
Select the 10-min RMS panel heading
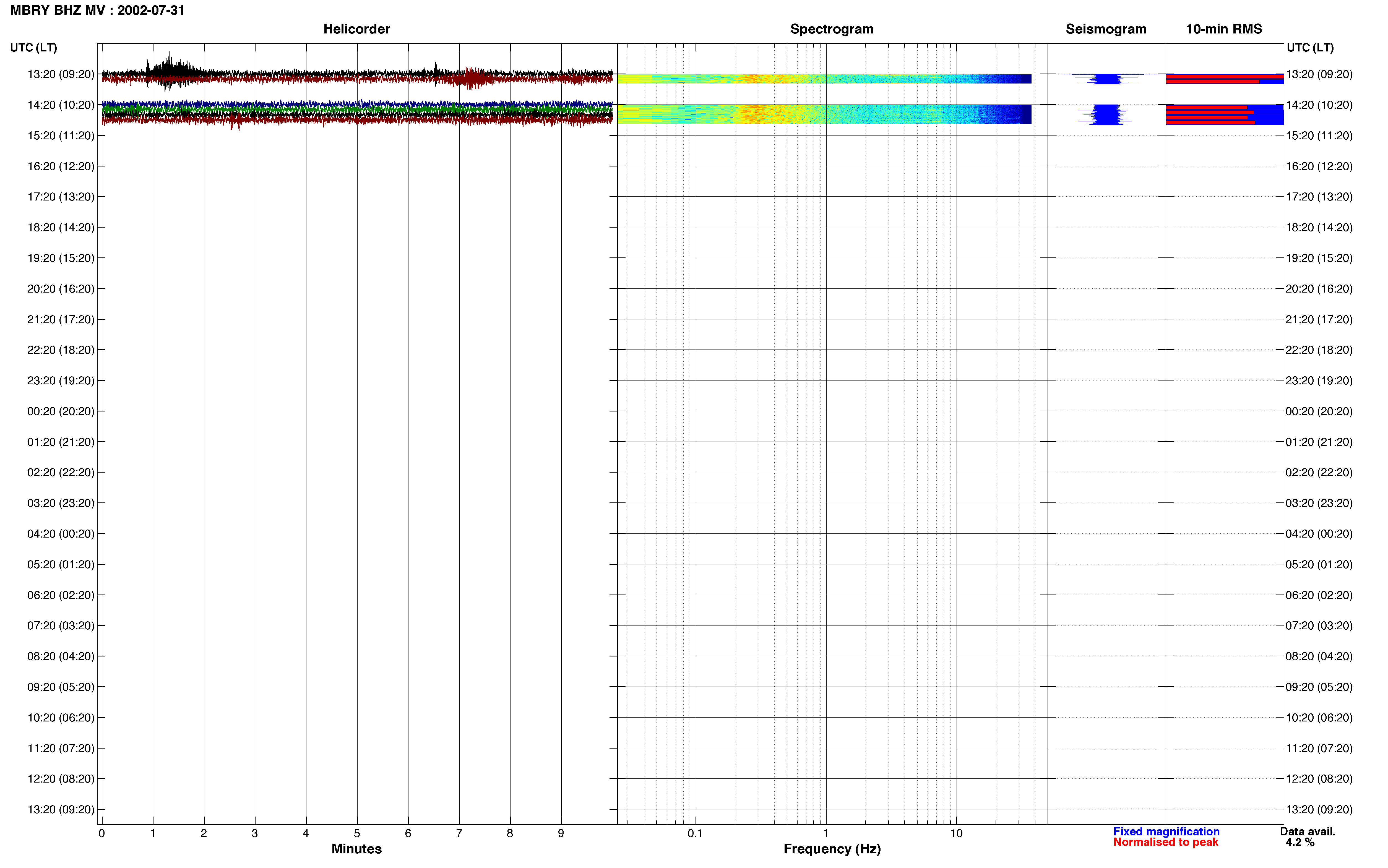(1224, 29)
